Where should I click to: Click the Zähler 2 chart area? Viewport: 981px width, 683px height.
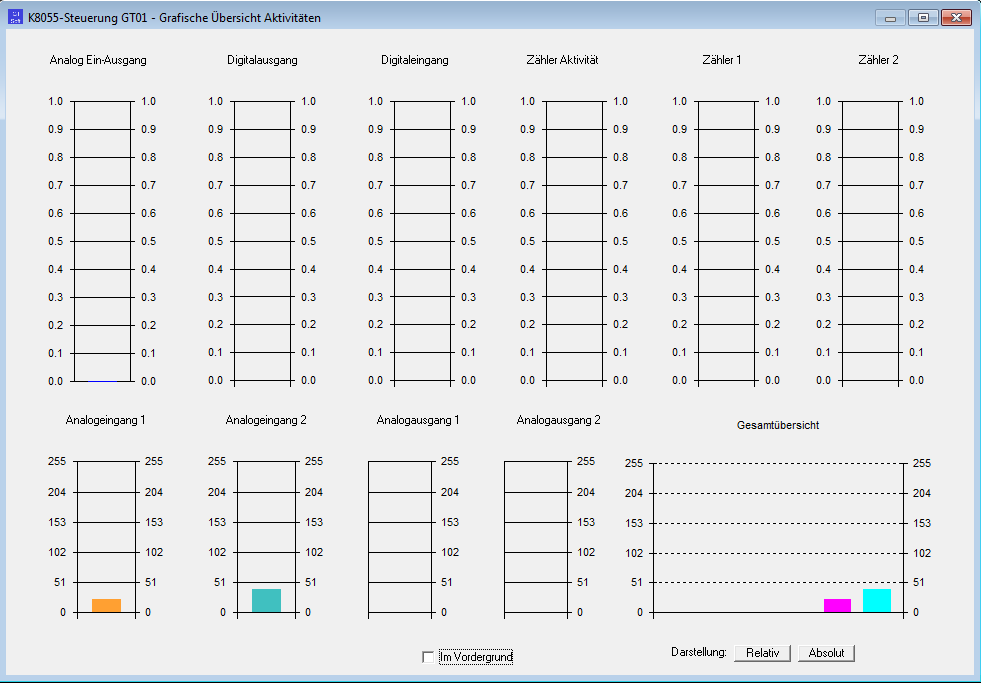[871, 241]
